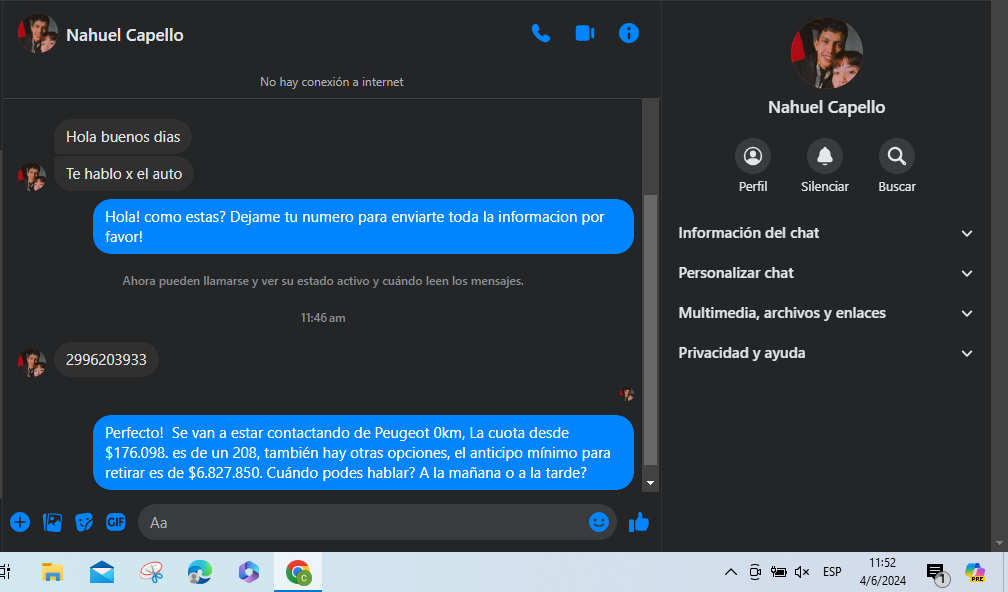Open more actions plus icon
This screenshot has height=592, width=1008.
(x=20, y=522)
